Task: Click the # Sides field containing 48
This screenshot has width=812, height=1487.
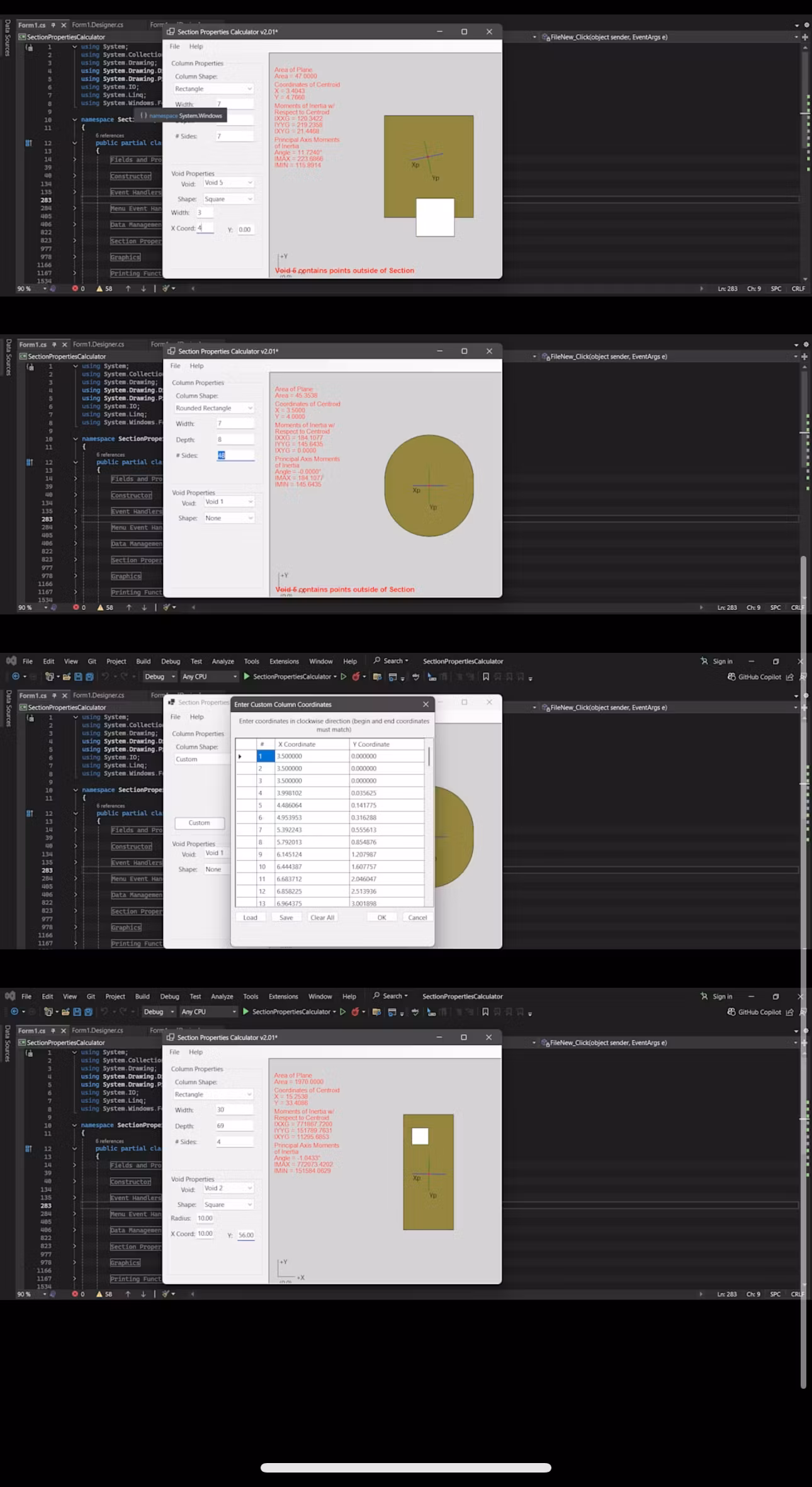Action: (x=235, y=455)
